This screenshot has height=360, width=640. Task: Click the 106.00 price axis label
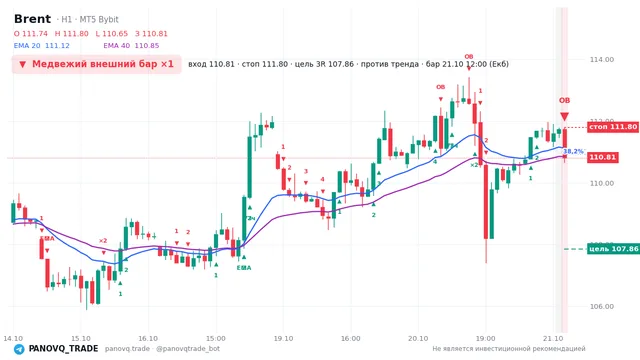coord(602,307)
